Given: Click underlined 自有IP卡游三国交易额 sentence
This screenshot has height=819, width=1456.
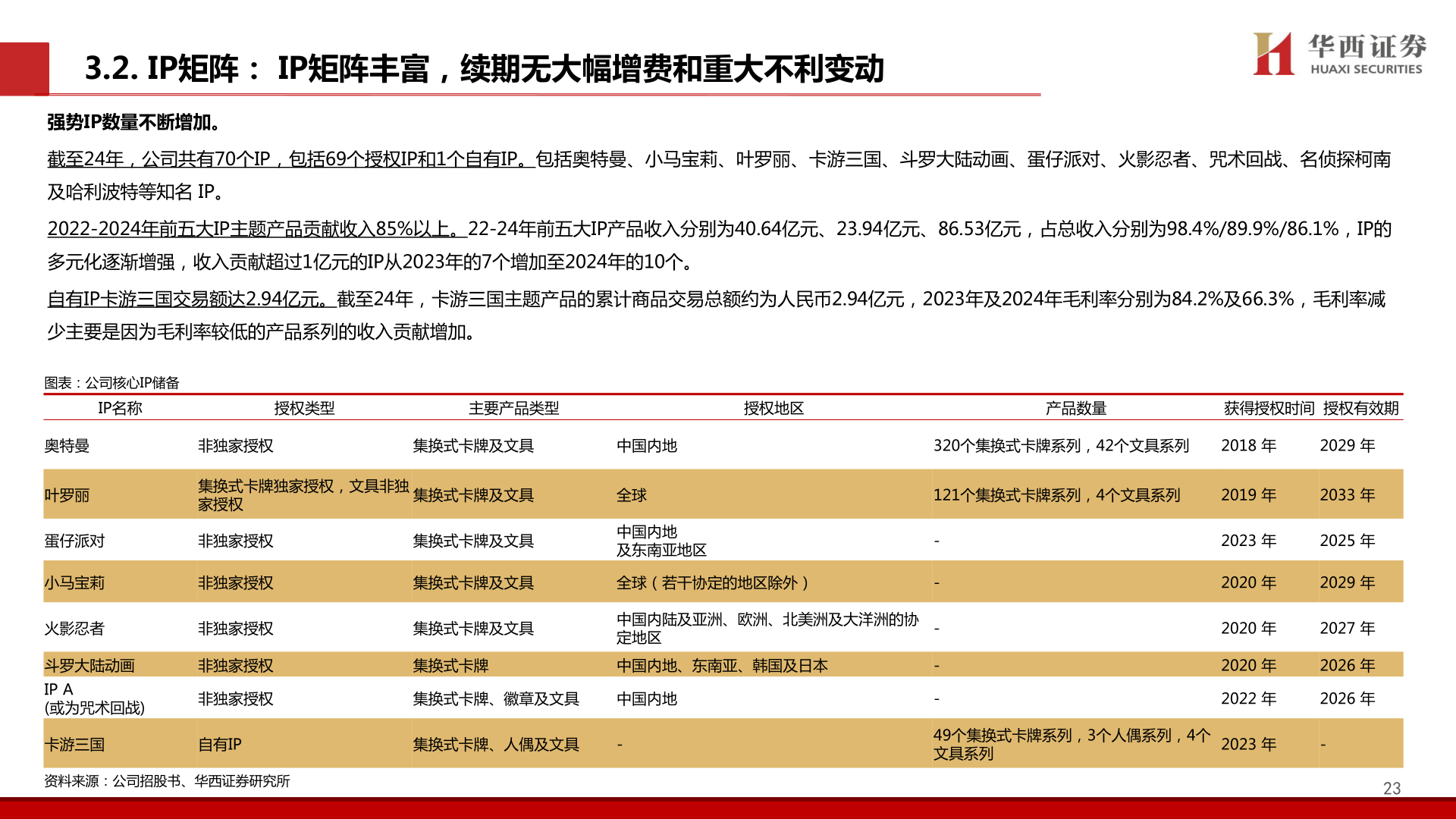Looking at the screenshot, I should coord(191,300).
